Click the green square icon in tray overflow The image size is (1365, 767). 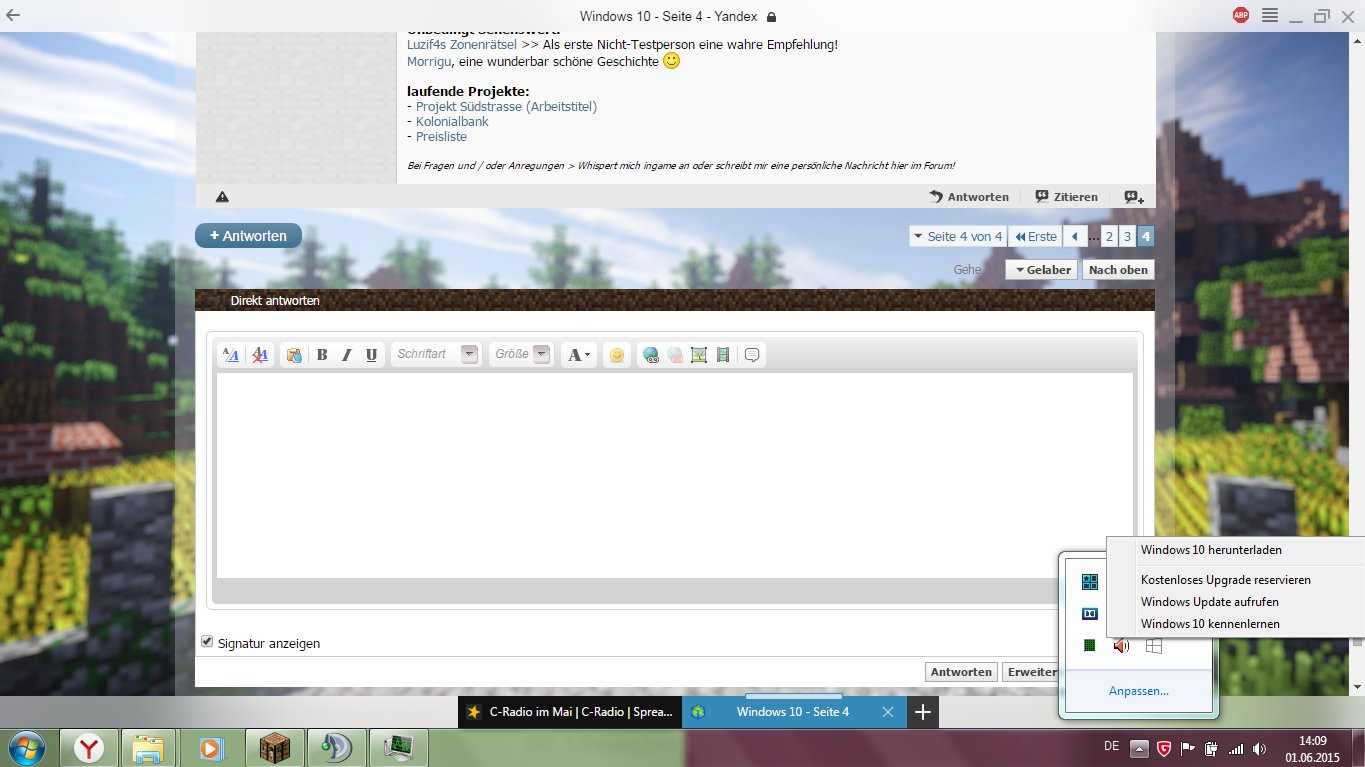[x=1090, y=646]
